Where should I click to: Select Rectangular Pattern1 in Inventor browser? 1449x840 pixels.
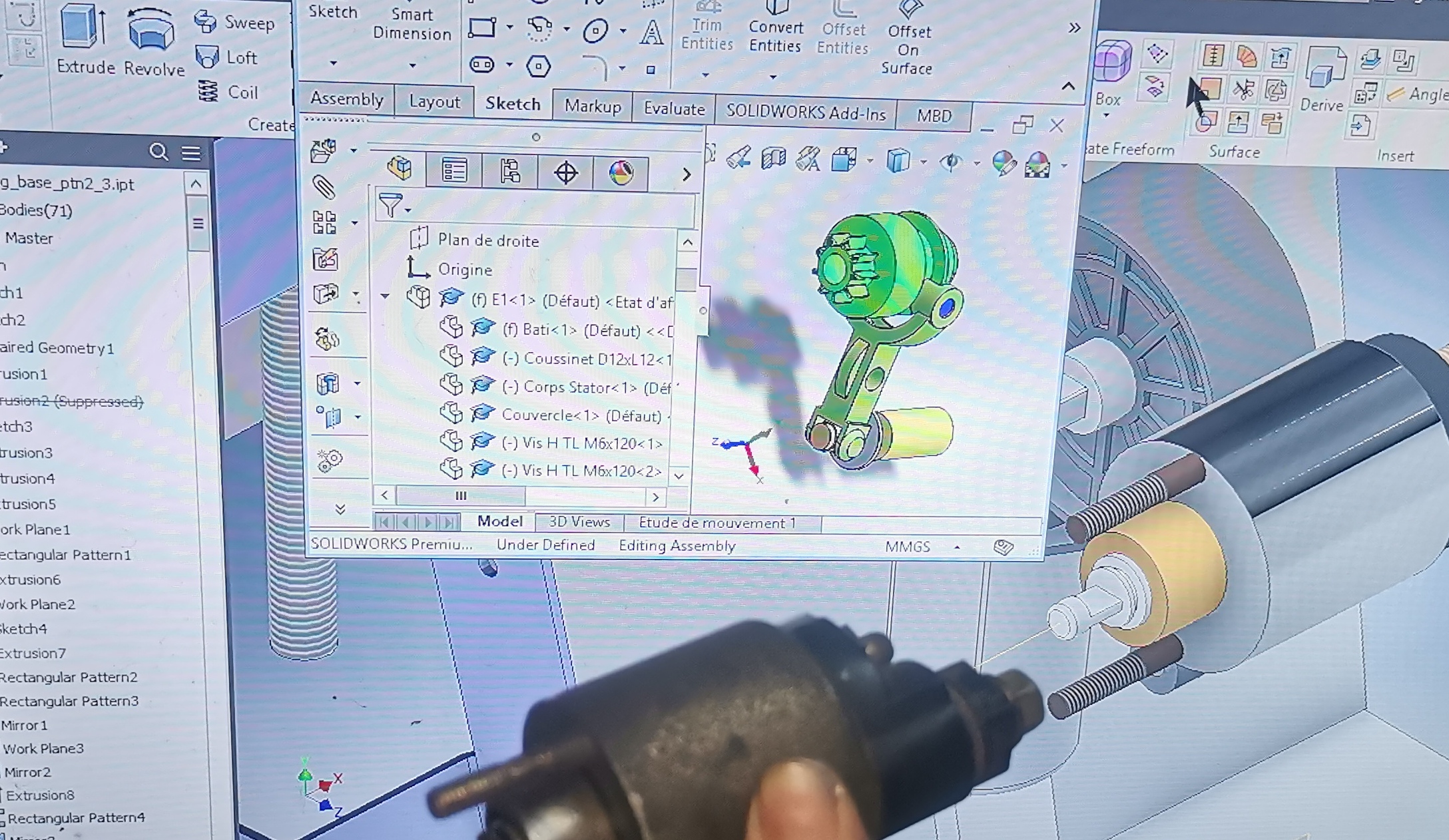click(65, 555)
